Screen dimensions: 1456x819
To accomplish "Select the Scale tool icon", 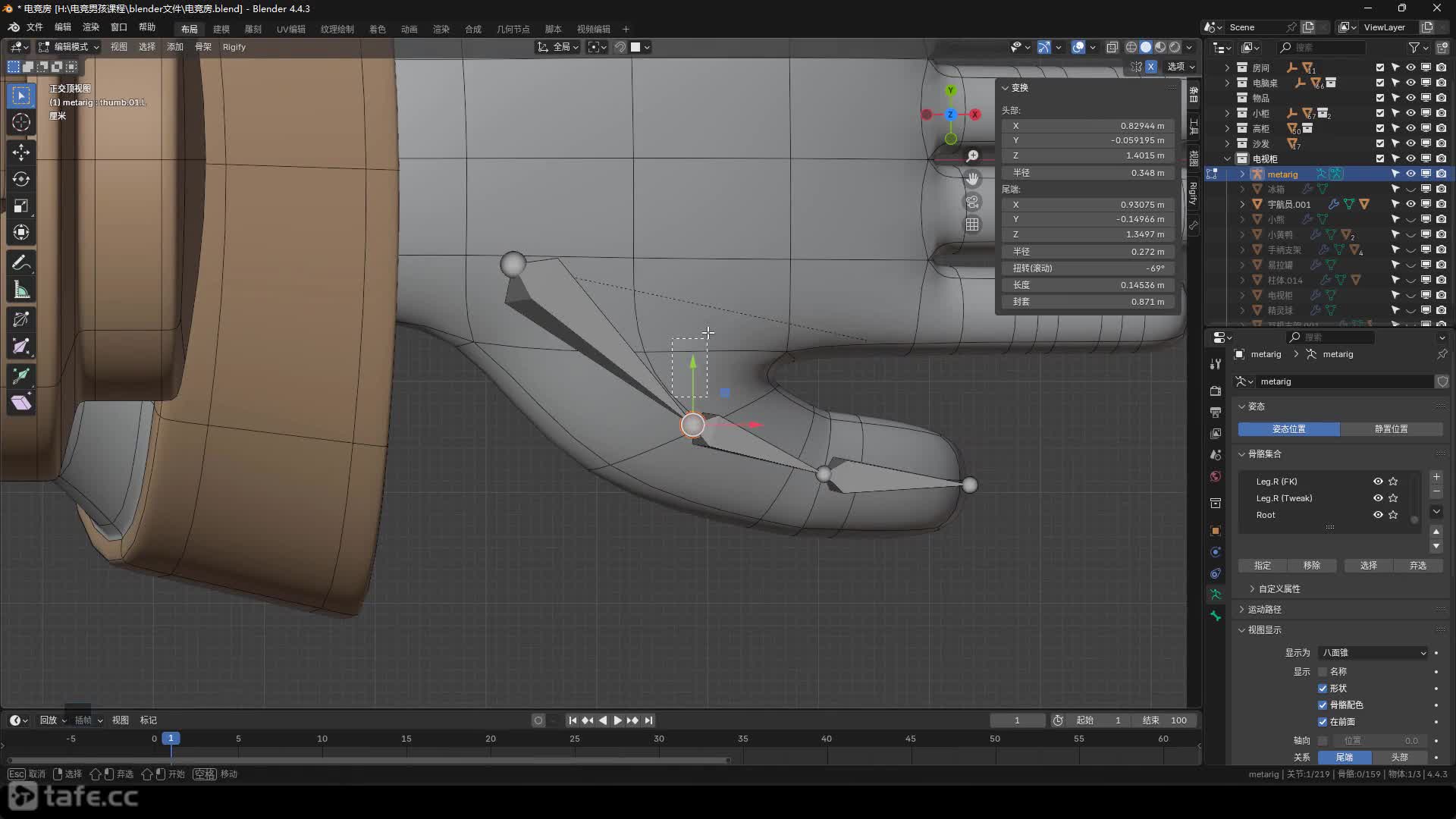I will 21,206.
